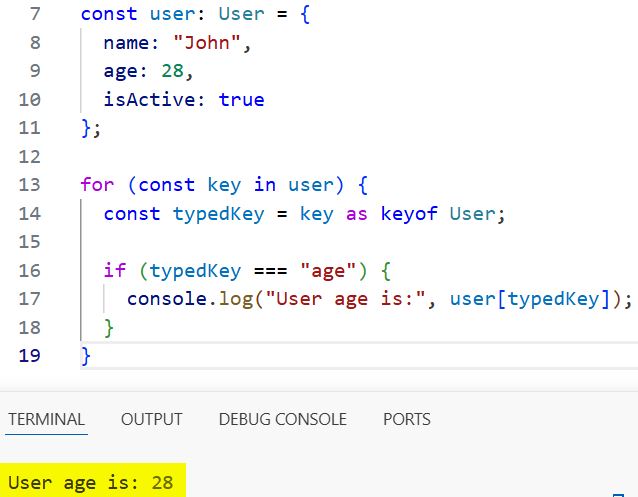Click line number 14 in gutter

tap(30, 214)
